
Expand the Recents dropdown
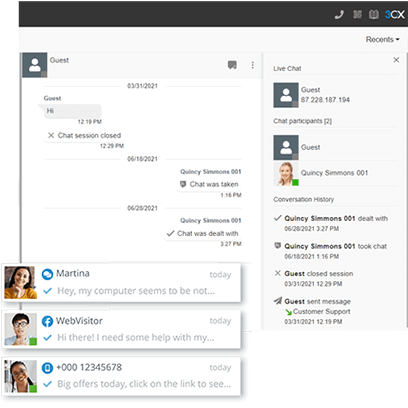point(382,39)
